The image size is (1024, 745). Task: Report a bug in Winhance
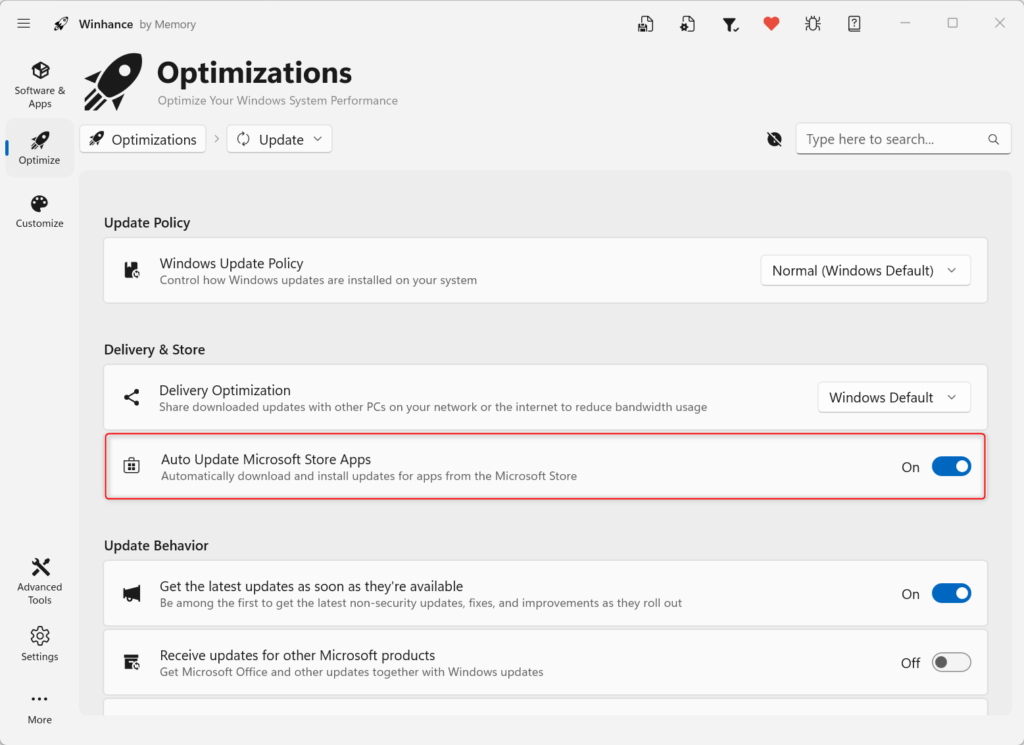(x=813, y=22)
